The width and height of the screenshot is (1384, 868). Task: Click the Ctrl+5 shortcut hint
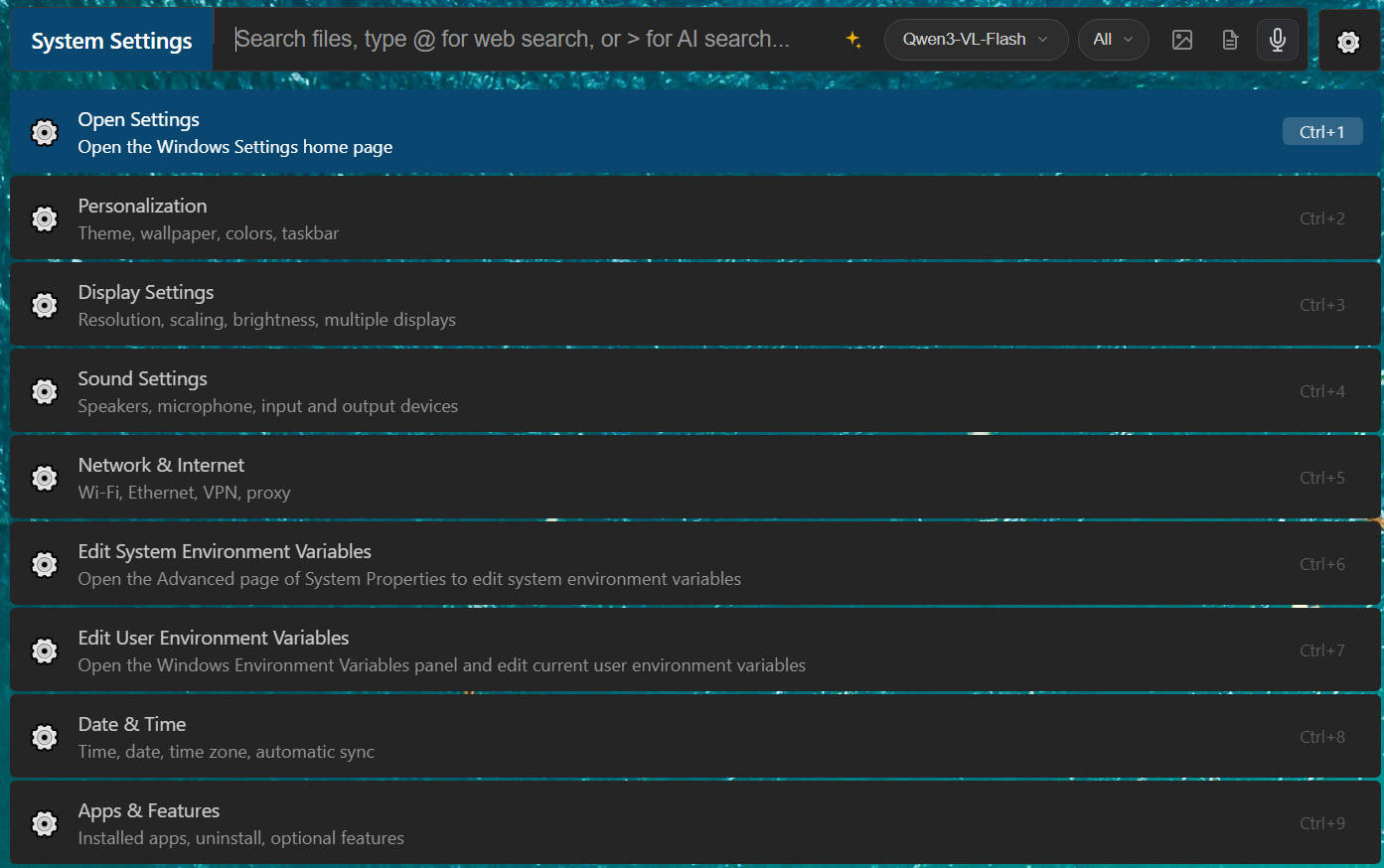[1322, 478]
